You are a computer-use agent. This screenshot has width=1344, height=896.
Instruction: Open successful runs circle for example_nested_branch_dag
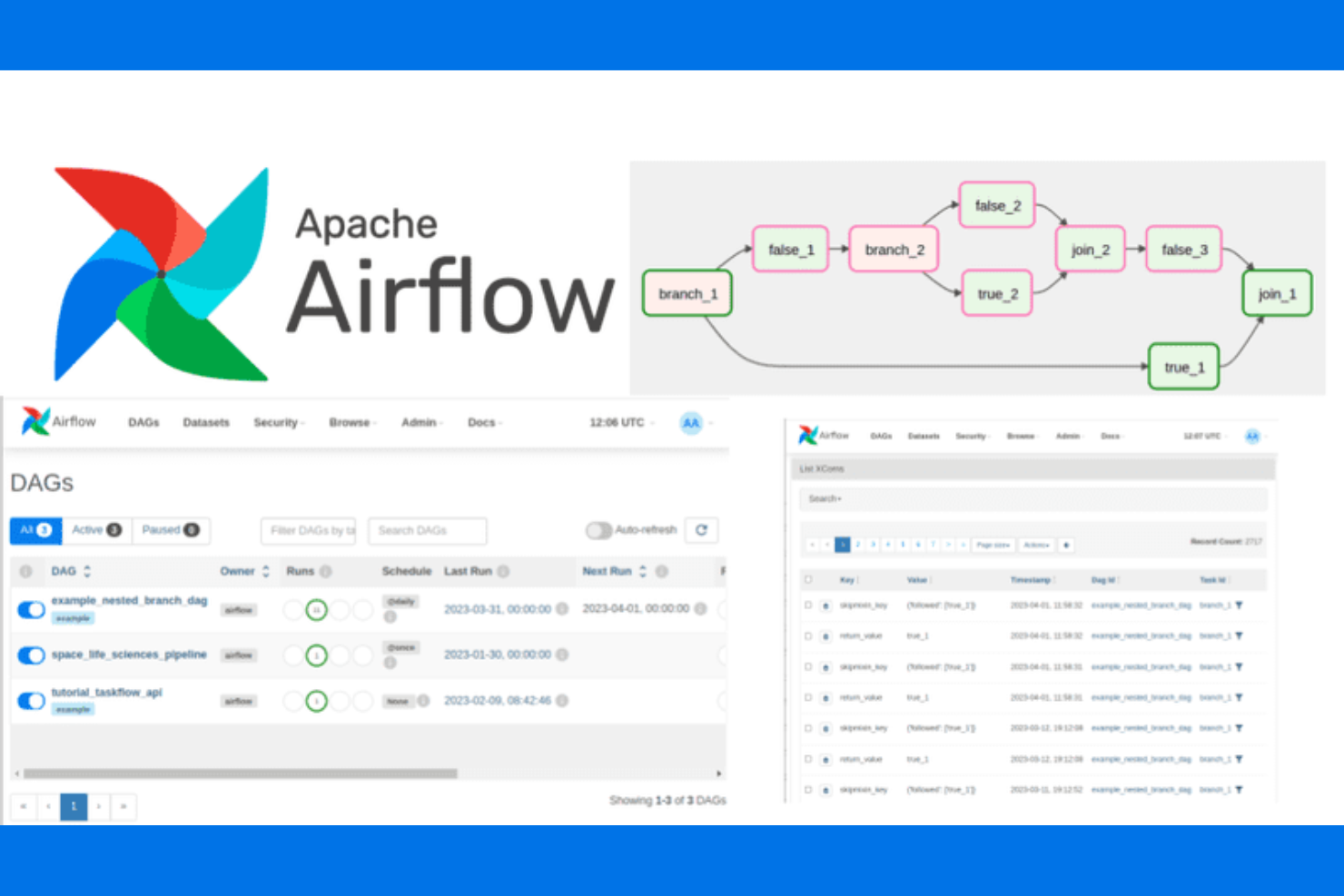pos(316,610)
